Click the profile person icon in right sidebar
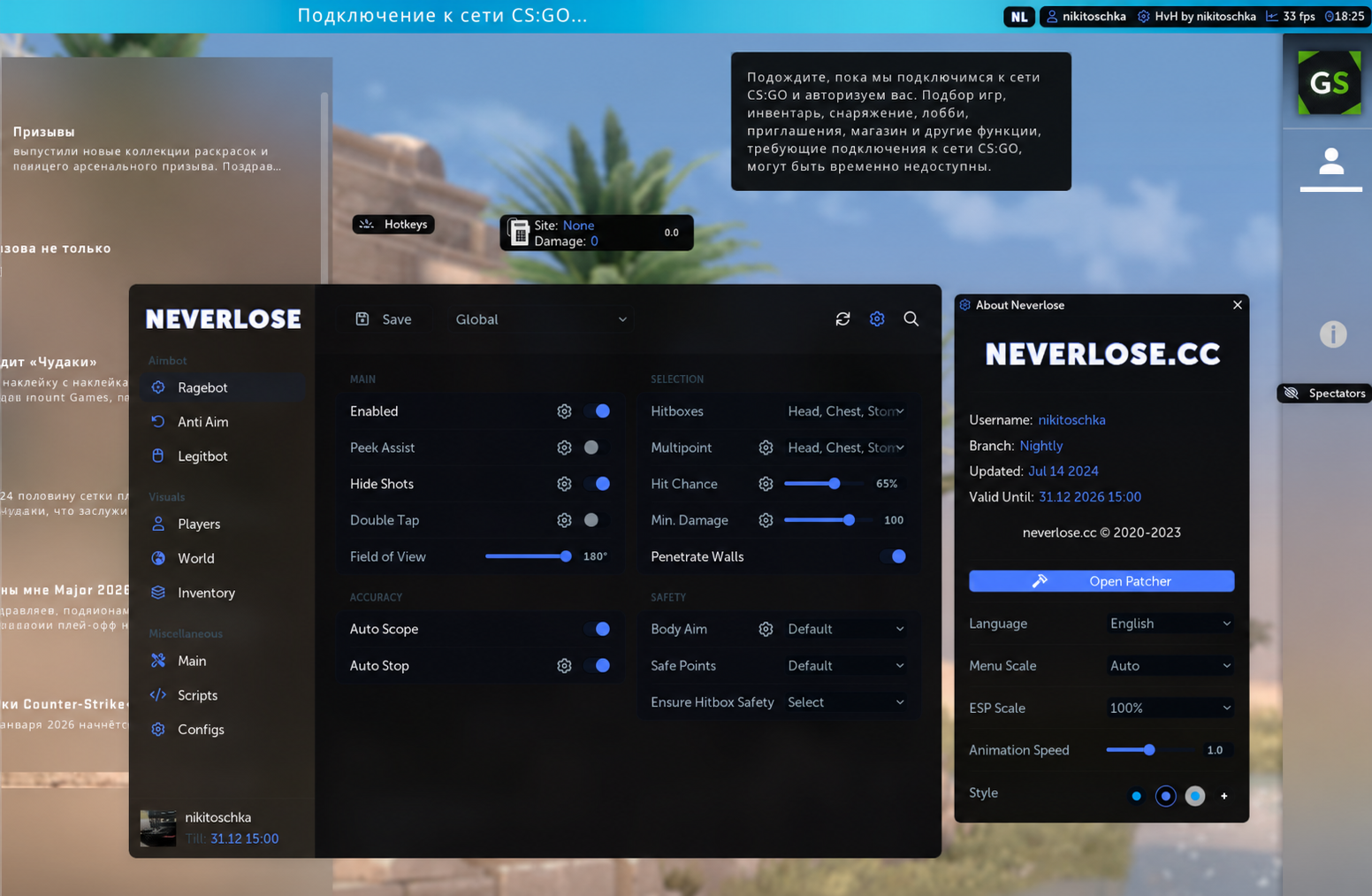The height and width of the screenshot is (896, 1372). click(1331, 162)
